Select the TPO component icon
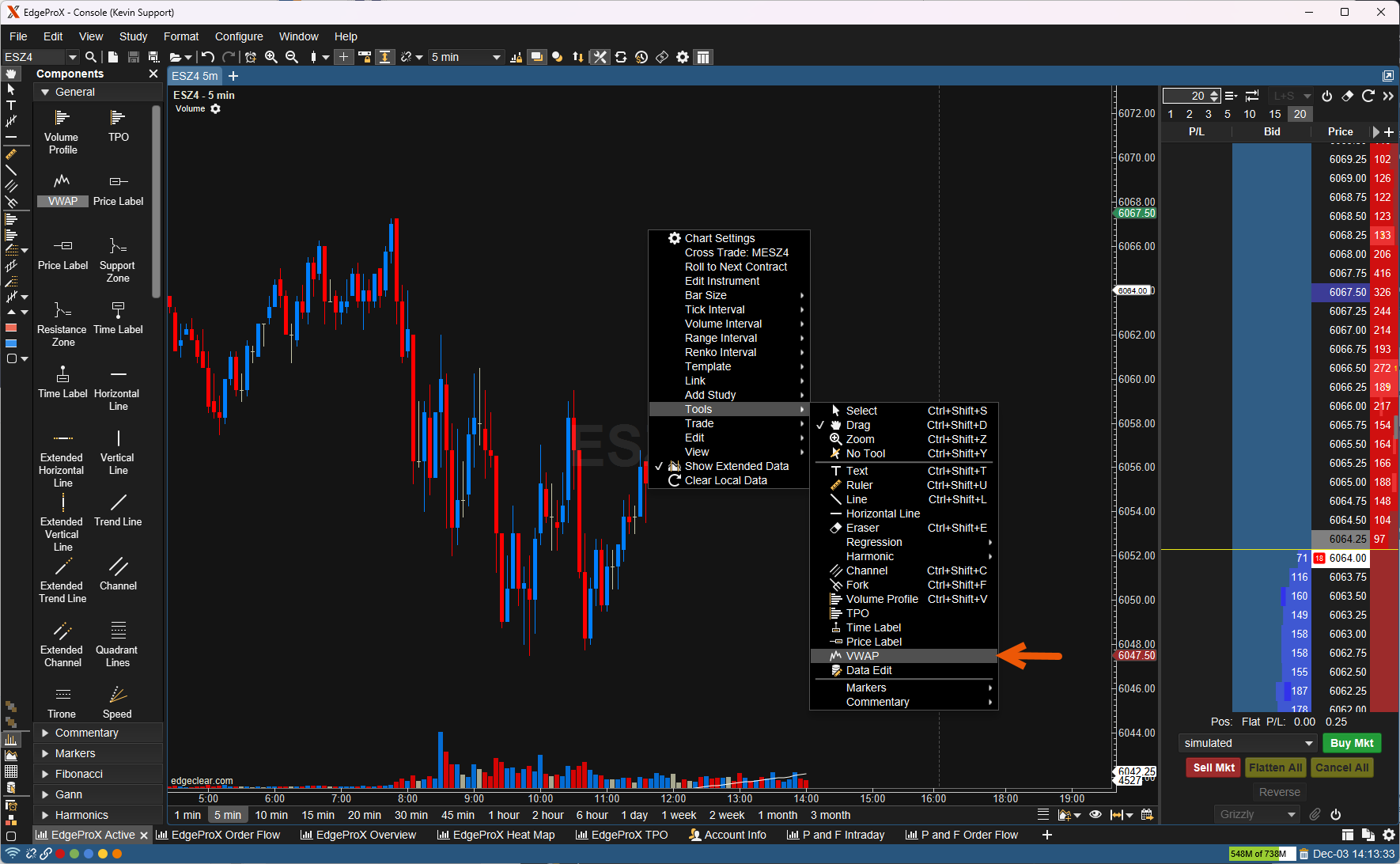 (x=118, y=119)
